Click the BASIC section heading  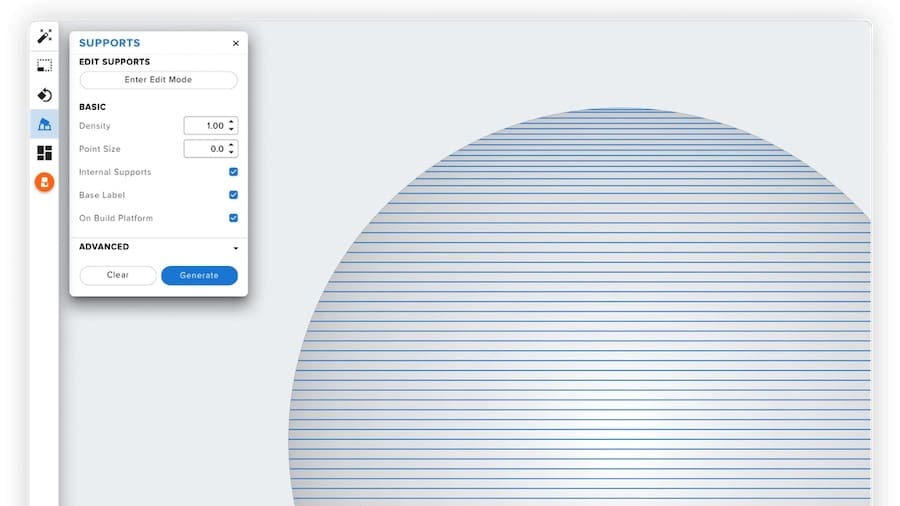pyautogui.click(x=92, y=107)
